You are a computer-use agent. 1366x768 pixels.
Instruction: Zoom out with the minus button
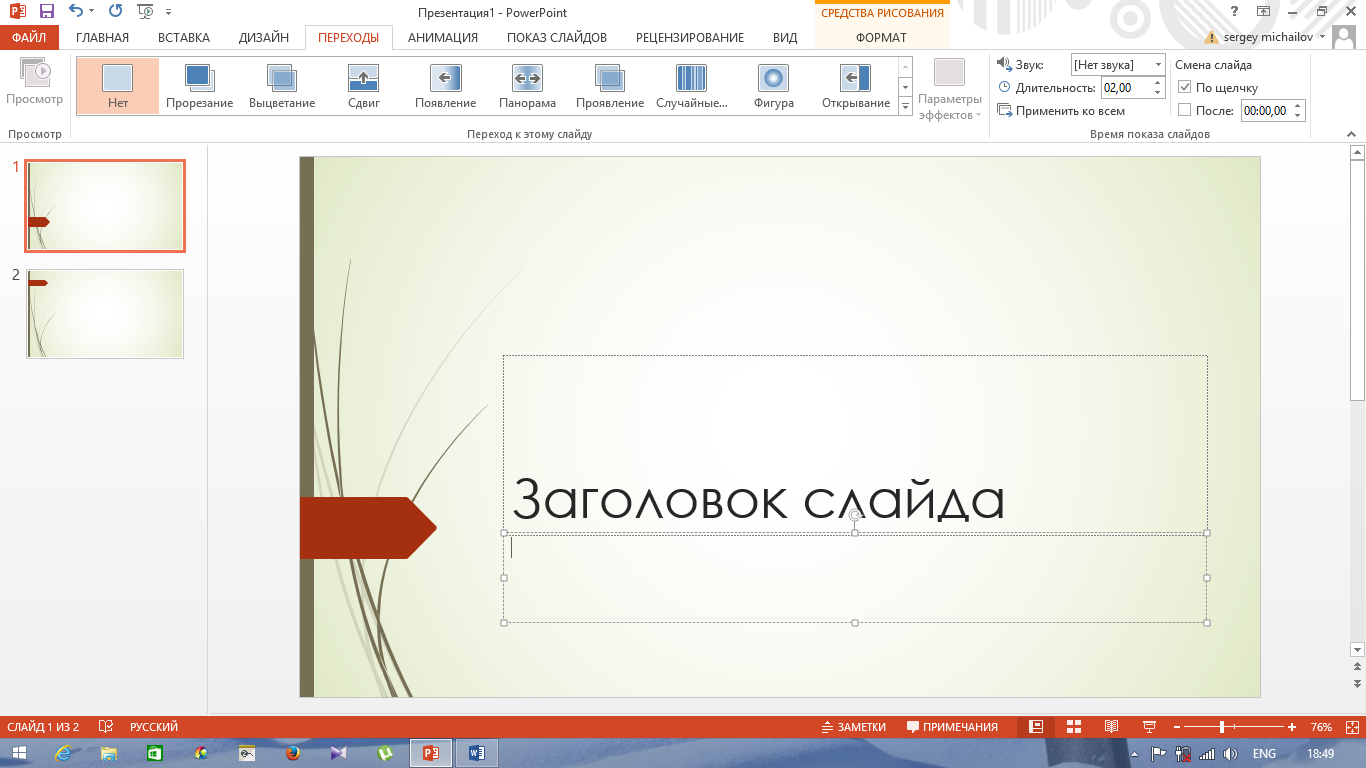tap(1177, 727)
